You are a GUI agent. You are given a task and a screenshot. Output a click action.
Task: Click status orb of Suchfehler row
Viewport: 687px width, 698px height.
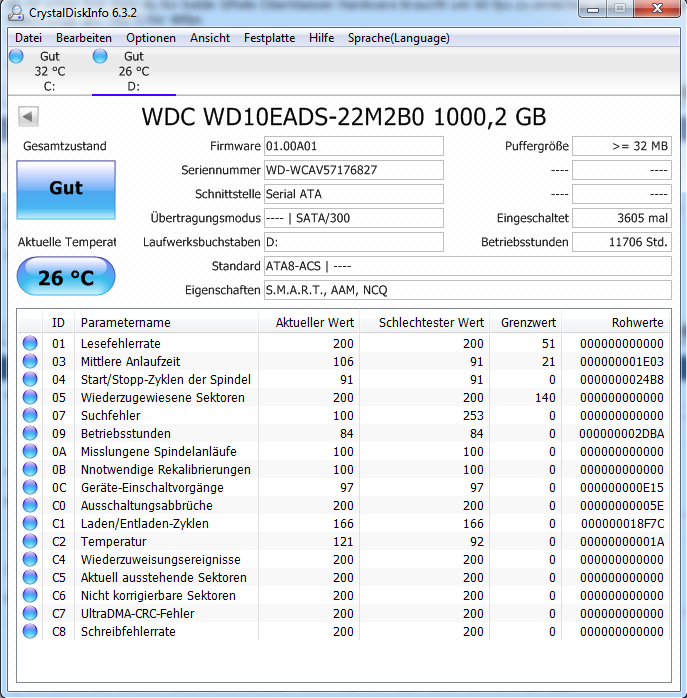click(x=30, y=415)
